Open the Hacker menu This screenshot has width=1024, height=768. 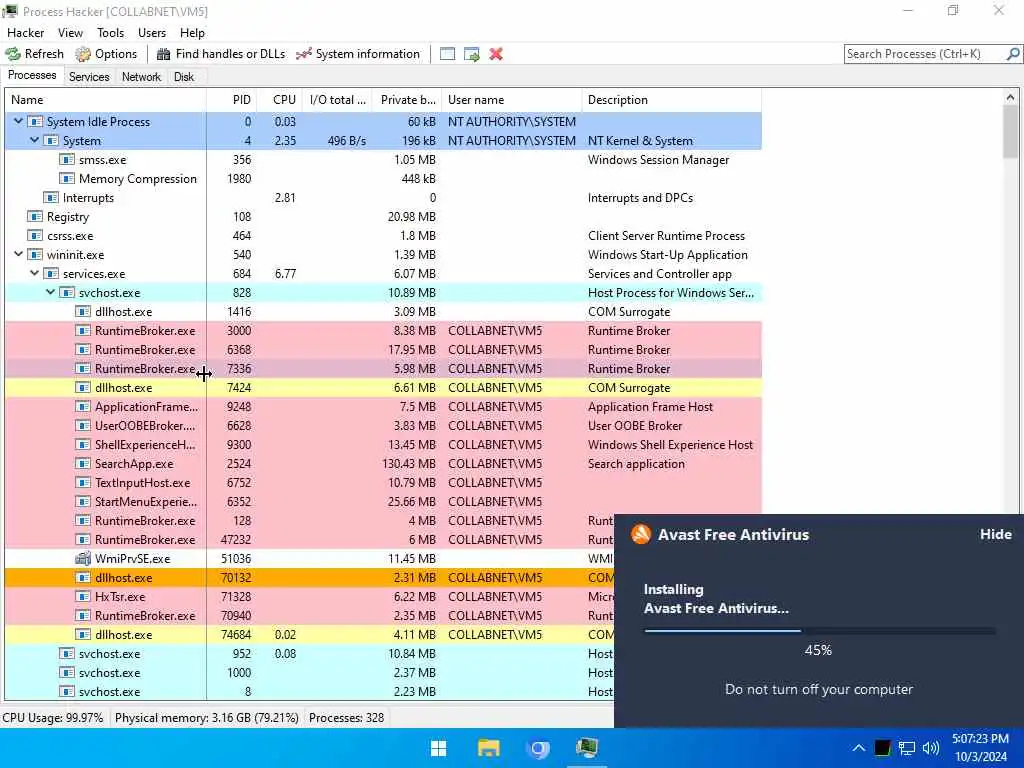click(25, 33)
